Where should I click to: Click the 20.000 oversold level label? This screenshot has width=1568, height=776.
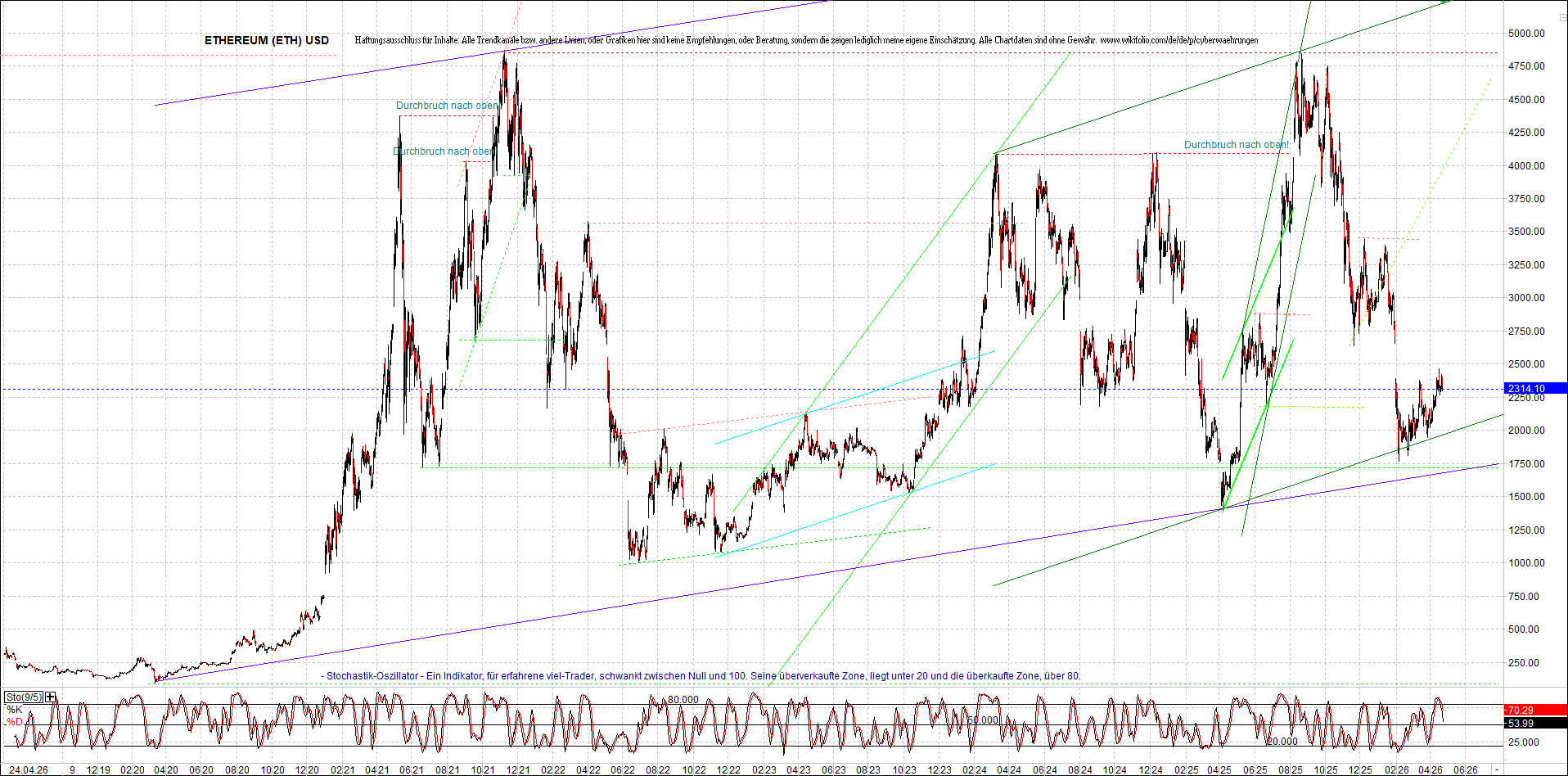pos(1282,742)
